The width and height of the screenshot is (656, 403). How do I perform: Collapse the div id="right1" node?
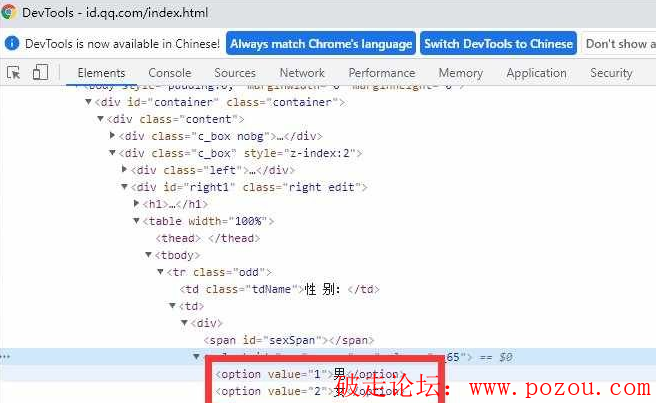point(124,187)
